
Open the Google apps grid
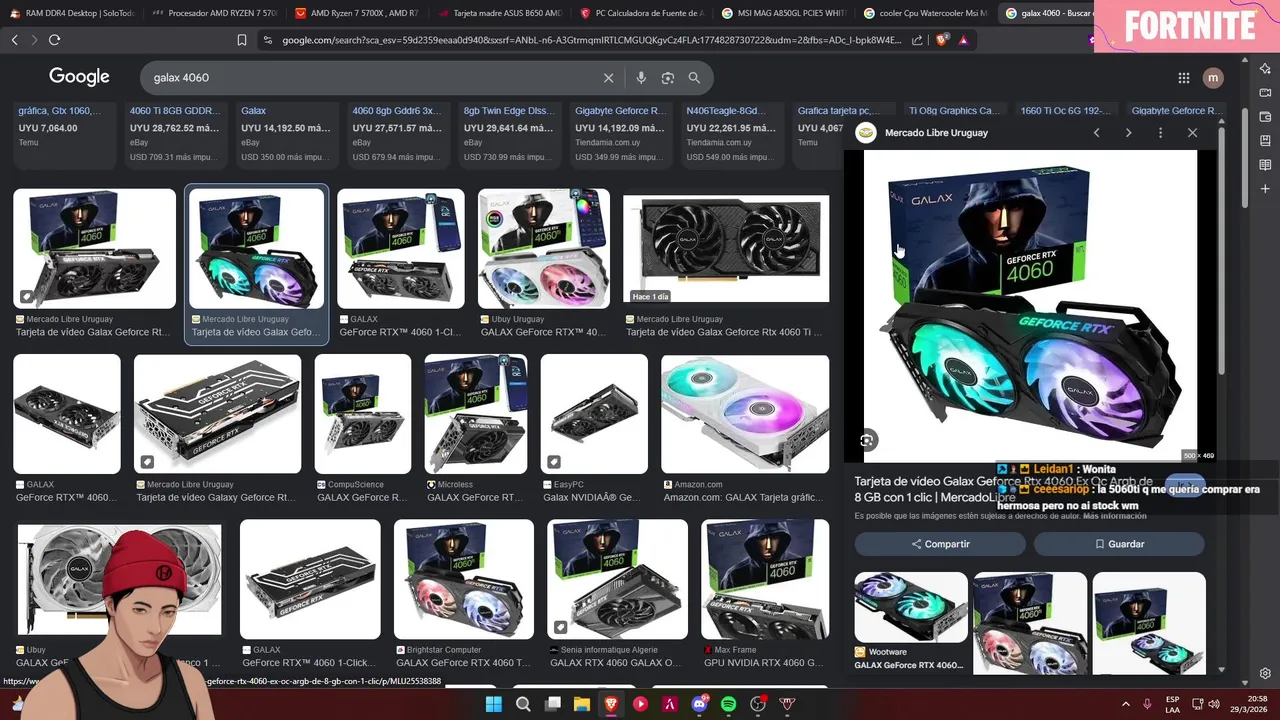[1184, 78]
